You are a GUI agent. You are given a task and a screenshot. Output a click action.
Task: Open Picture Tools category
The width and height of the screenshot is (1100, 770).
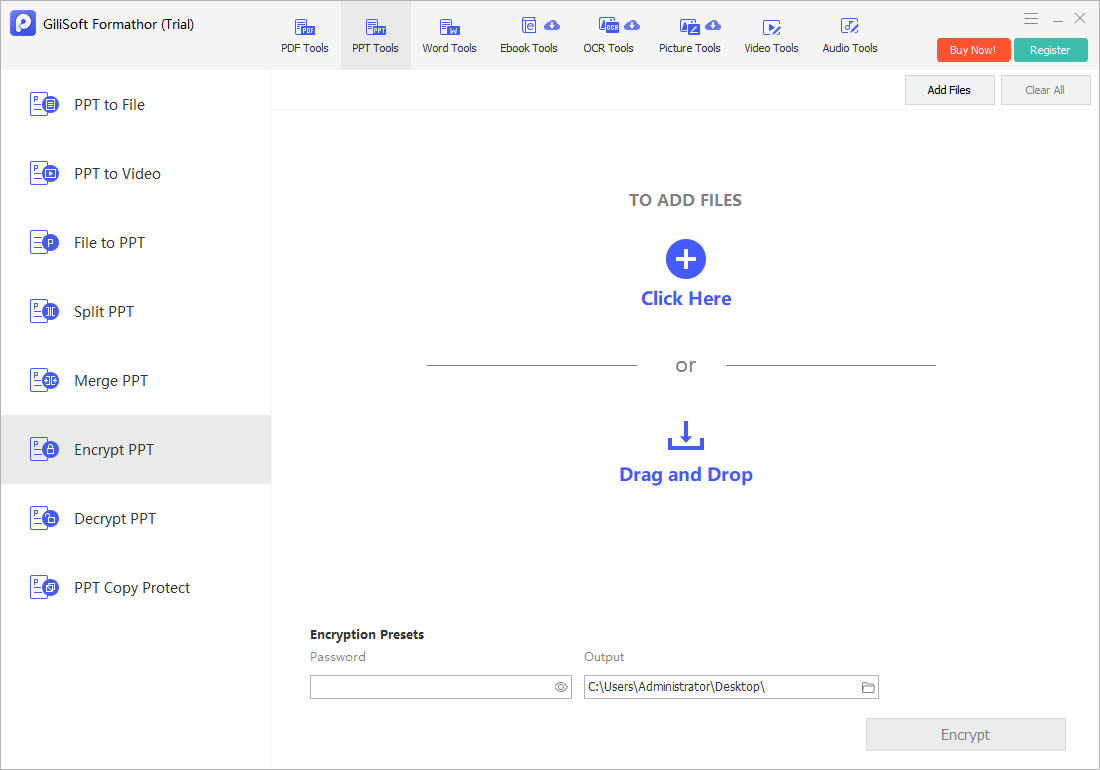pyautogui.click(x=690, y=36)
